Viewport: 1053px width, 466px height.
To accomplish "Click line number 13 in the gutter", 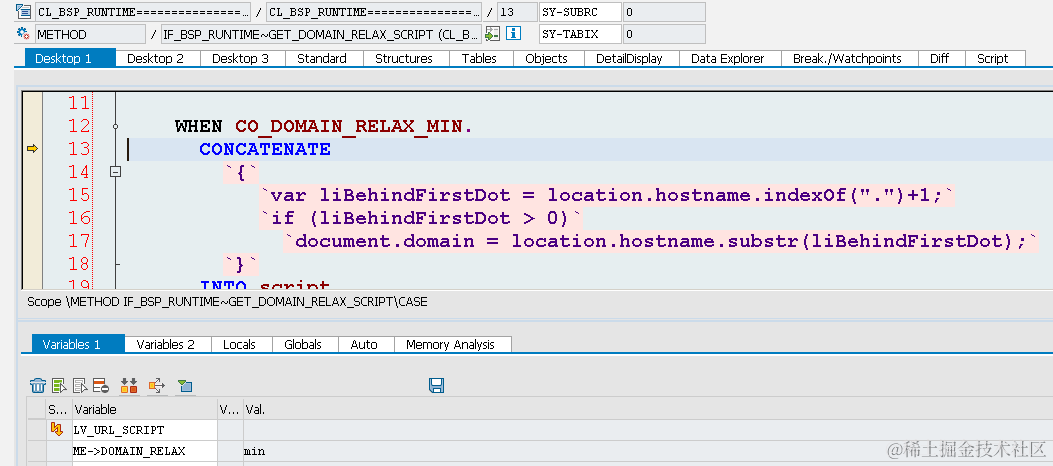I will point(79,149).
